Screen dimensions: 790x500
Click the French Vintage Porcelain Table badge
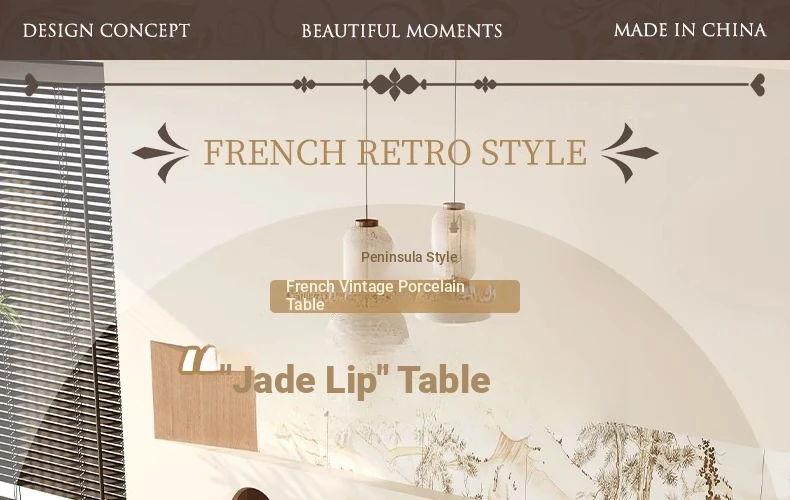click(x=395, y=296)
